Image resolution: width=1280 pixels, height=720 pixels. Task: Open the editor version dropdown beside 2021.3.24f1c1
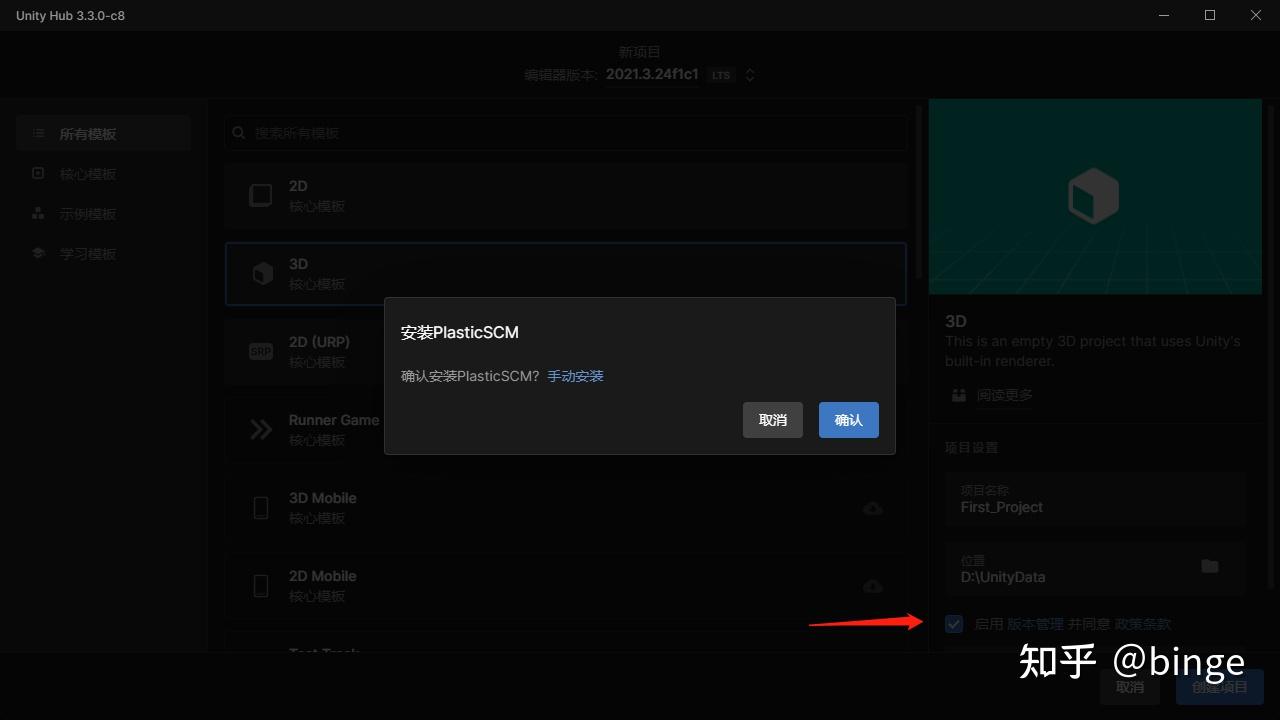[750, 74]
